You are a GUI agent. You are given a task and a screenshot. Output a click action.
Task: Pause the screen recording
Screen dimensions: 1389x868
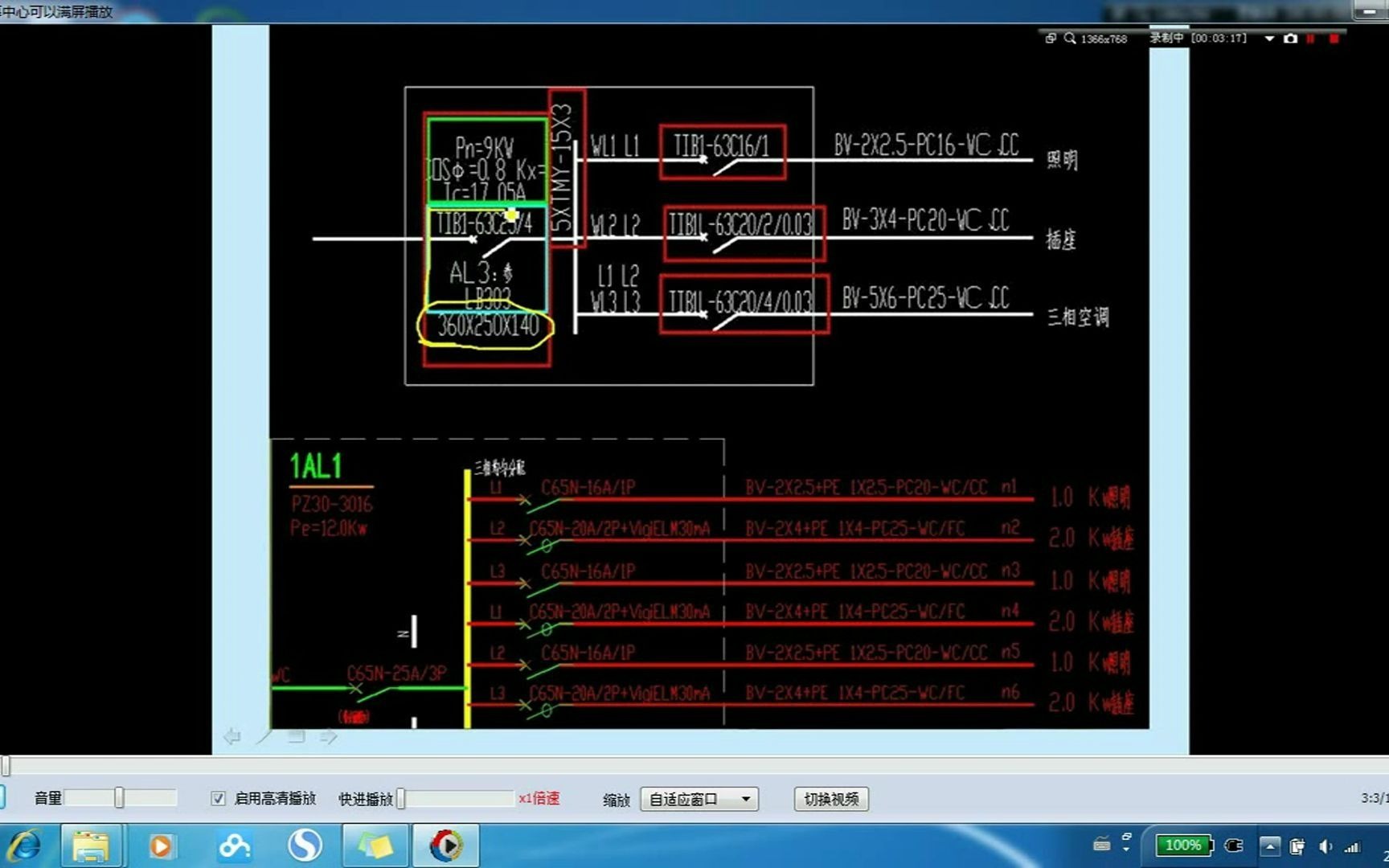(x=1310, y=39)
